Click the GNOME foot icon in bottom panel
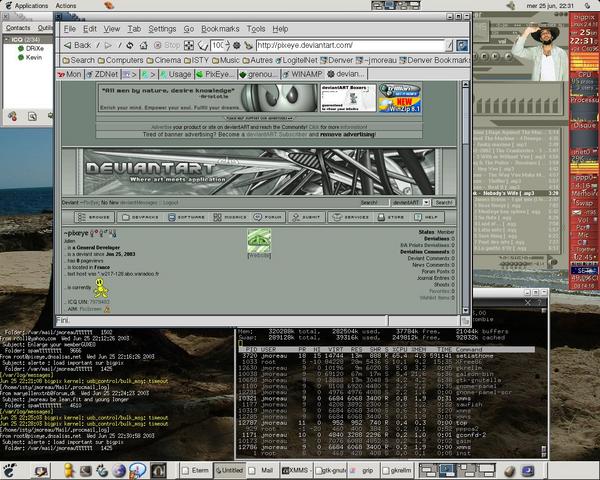 tap(10, 470)
